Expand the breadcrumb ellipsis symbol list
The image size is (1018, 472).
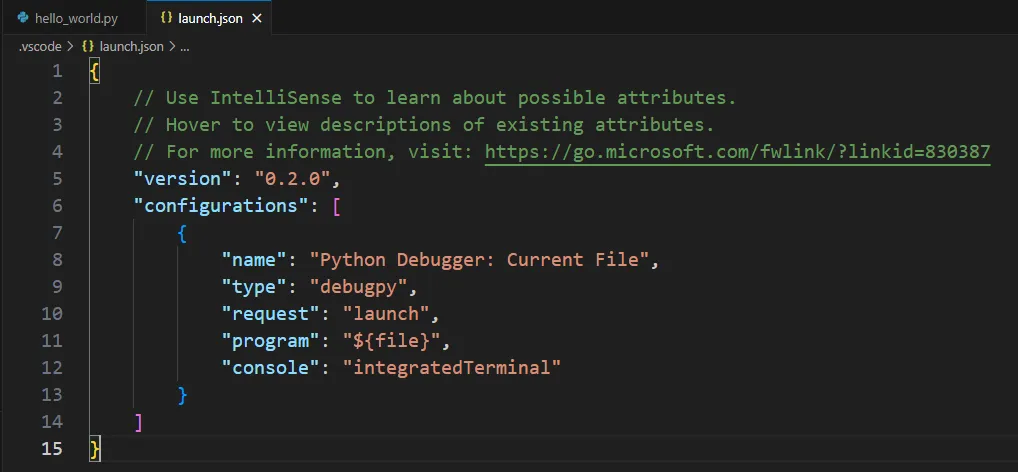pyautogui.click(x=184, y=47)
